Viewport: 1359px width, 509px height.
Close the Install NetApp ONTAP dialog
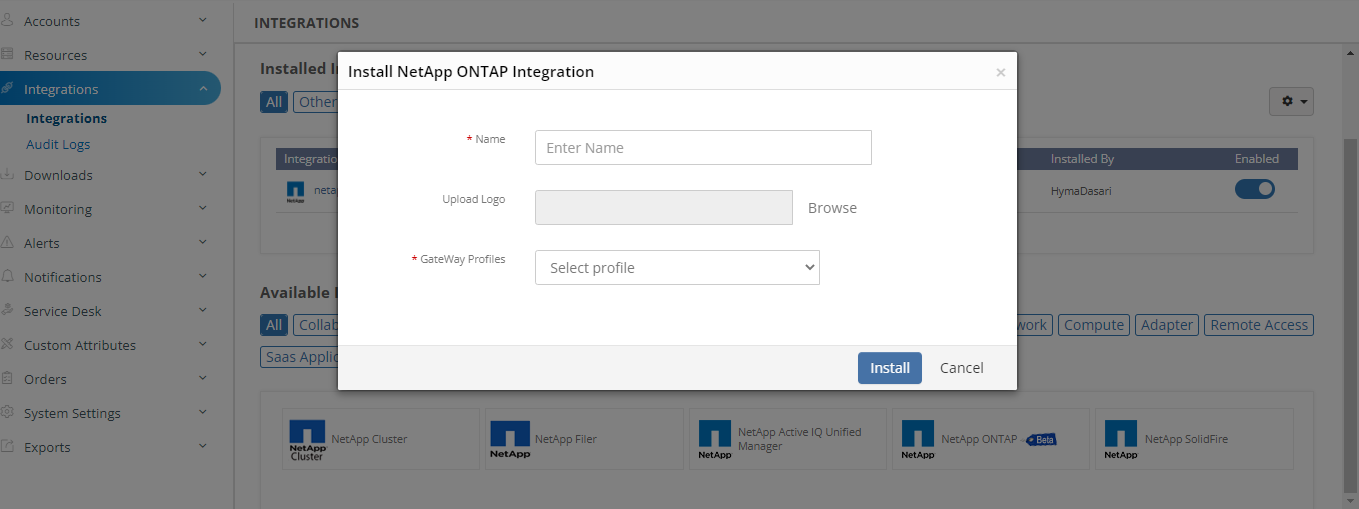click(x=1000, y=72)
